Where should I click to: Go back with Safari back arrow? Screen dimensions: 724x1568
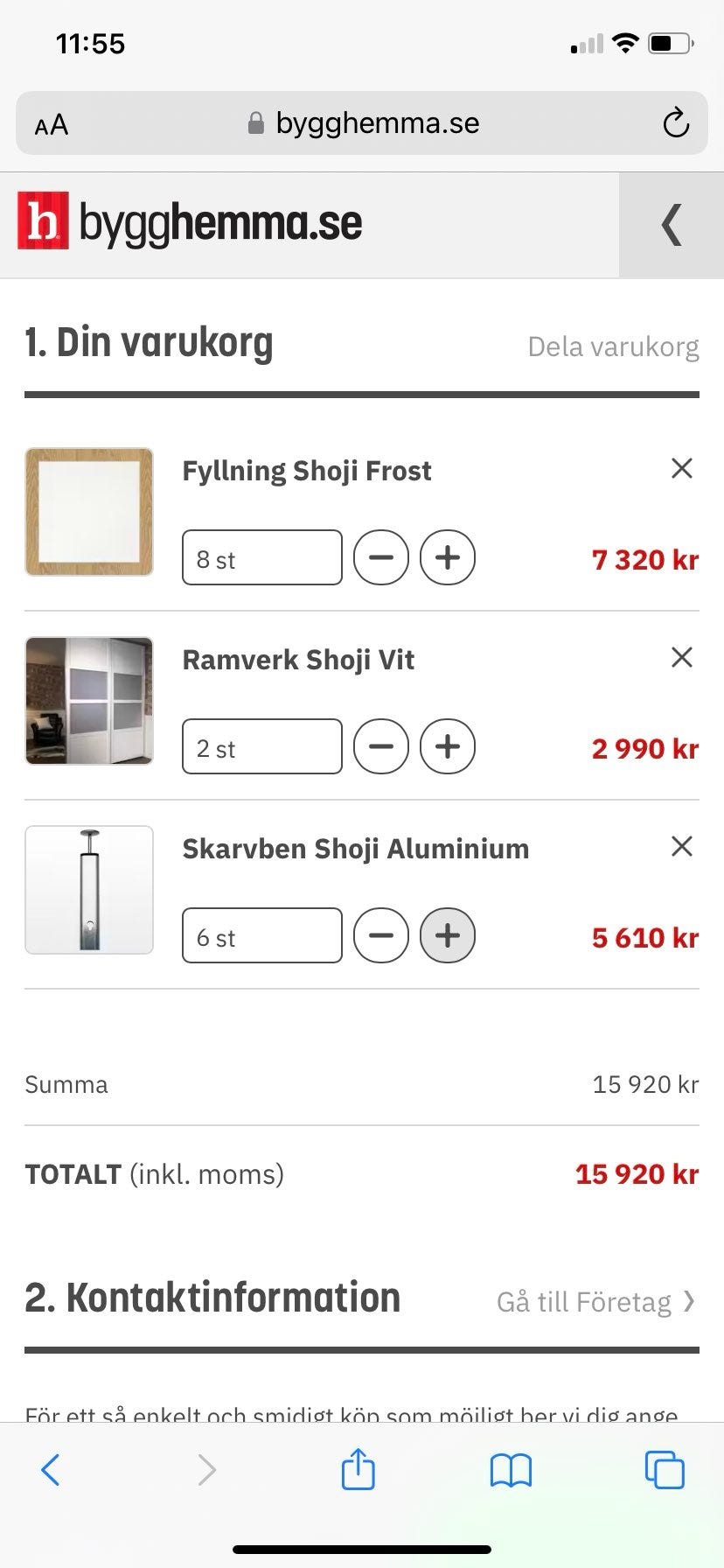(x=51, y=1470)
